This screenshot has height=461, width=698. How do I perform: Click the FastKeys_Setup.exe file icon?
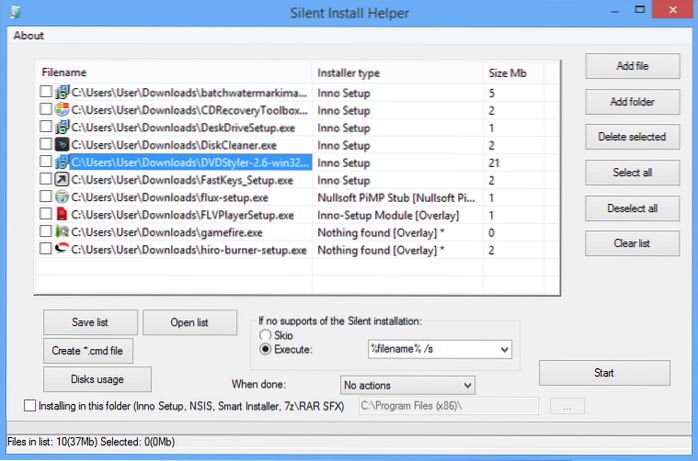[62, 180]
